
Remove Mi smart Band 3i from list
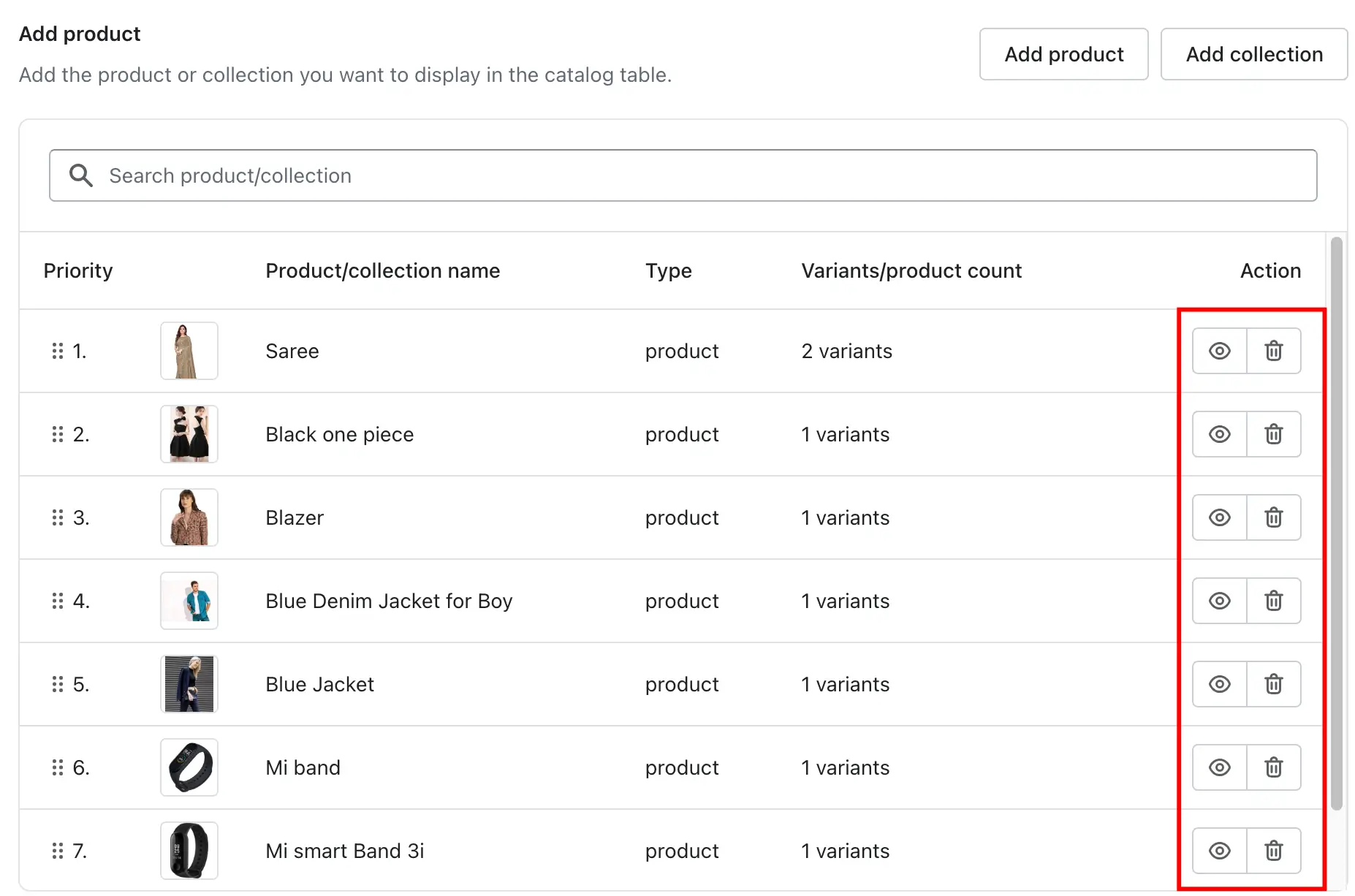[1273, 851]
